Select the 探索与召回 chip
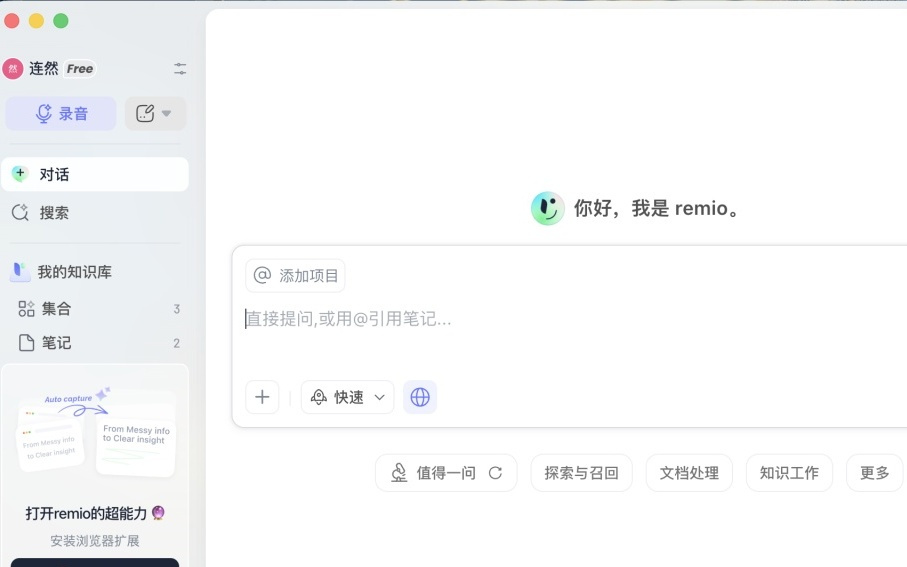907x567 pixels. tap(581, 473)
